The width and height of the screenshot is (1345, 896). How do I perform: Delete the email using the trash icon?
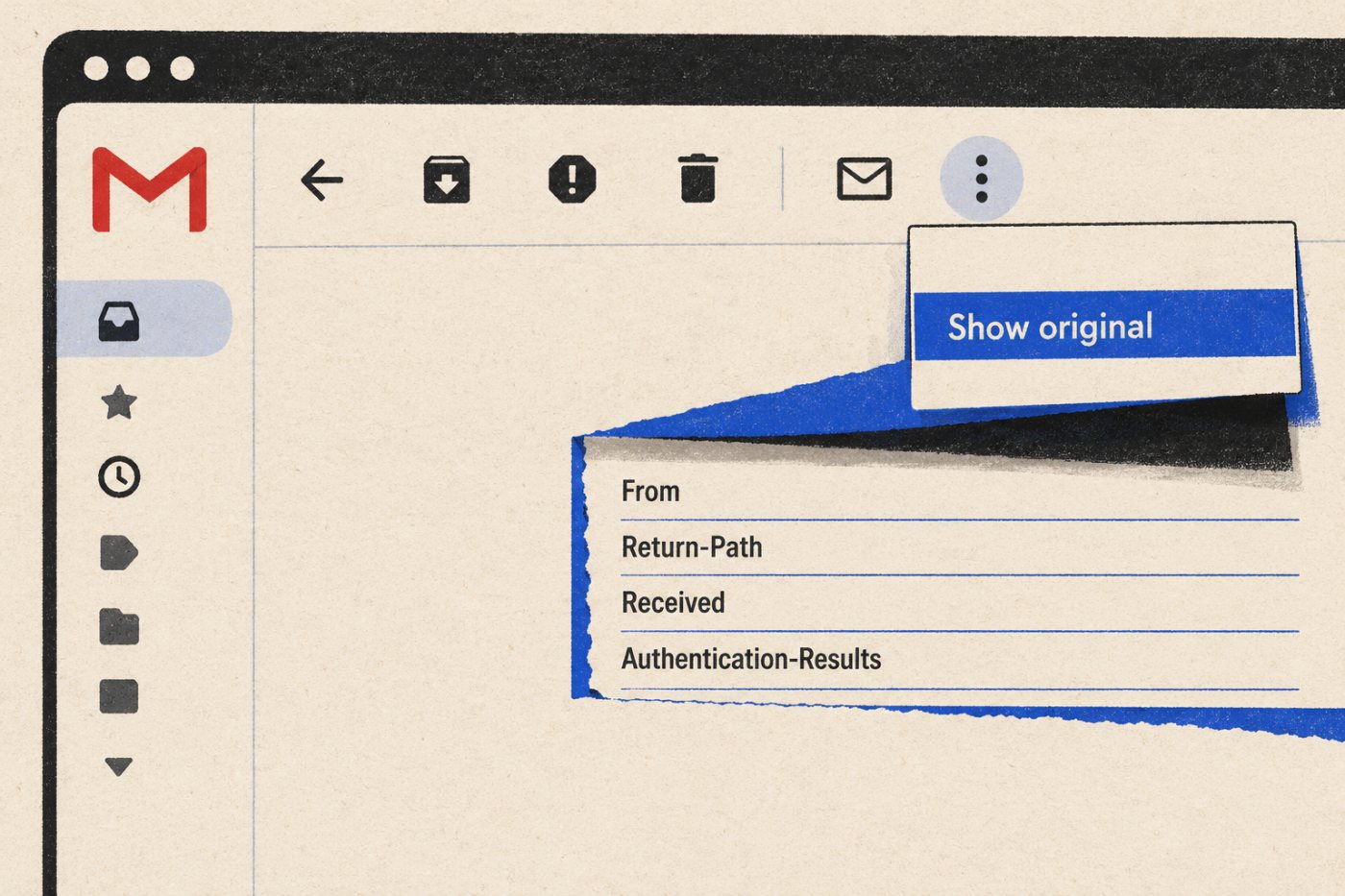698,179
